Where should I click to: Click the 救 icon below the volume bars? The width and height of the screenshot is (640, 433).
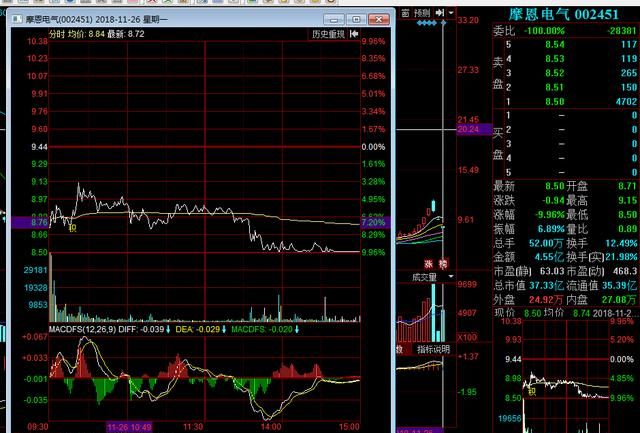tap(398, 349)
